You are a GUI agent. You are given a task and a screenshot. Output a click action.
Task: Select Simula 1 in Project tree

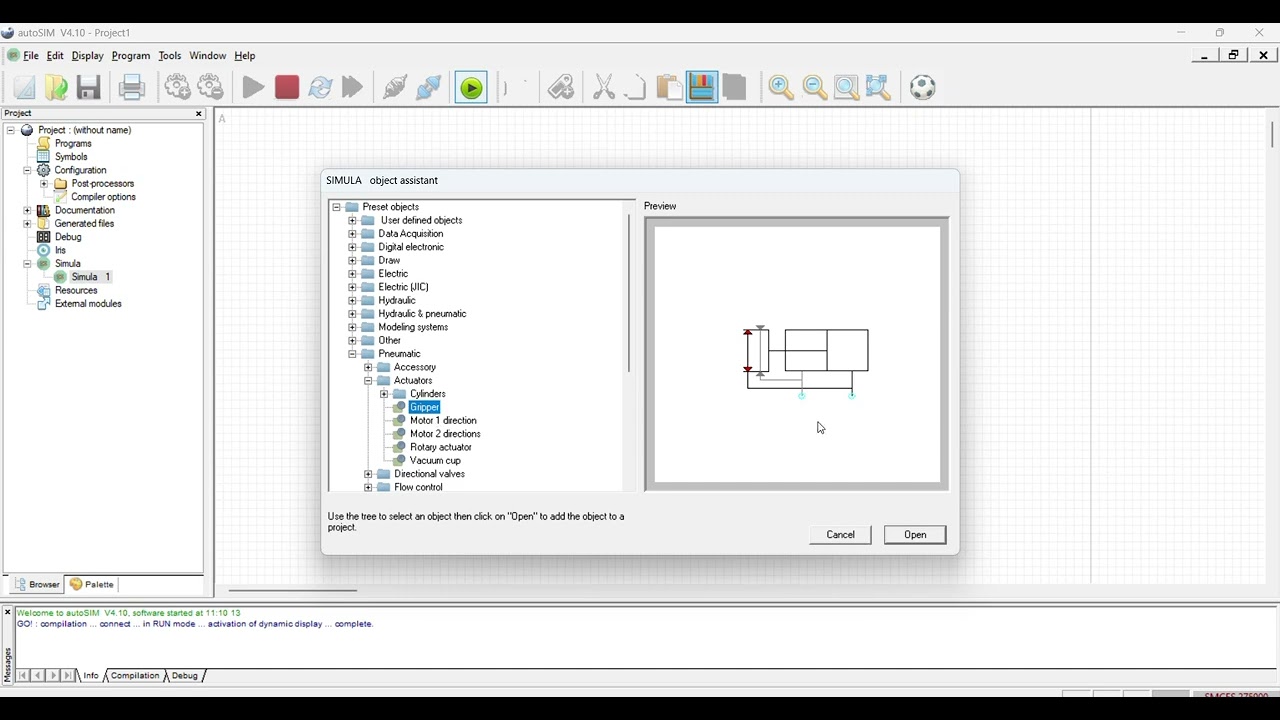[91, 277]
